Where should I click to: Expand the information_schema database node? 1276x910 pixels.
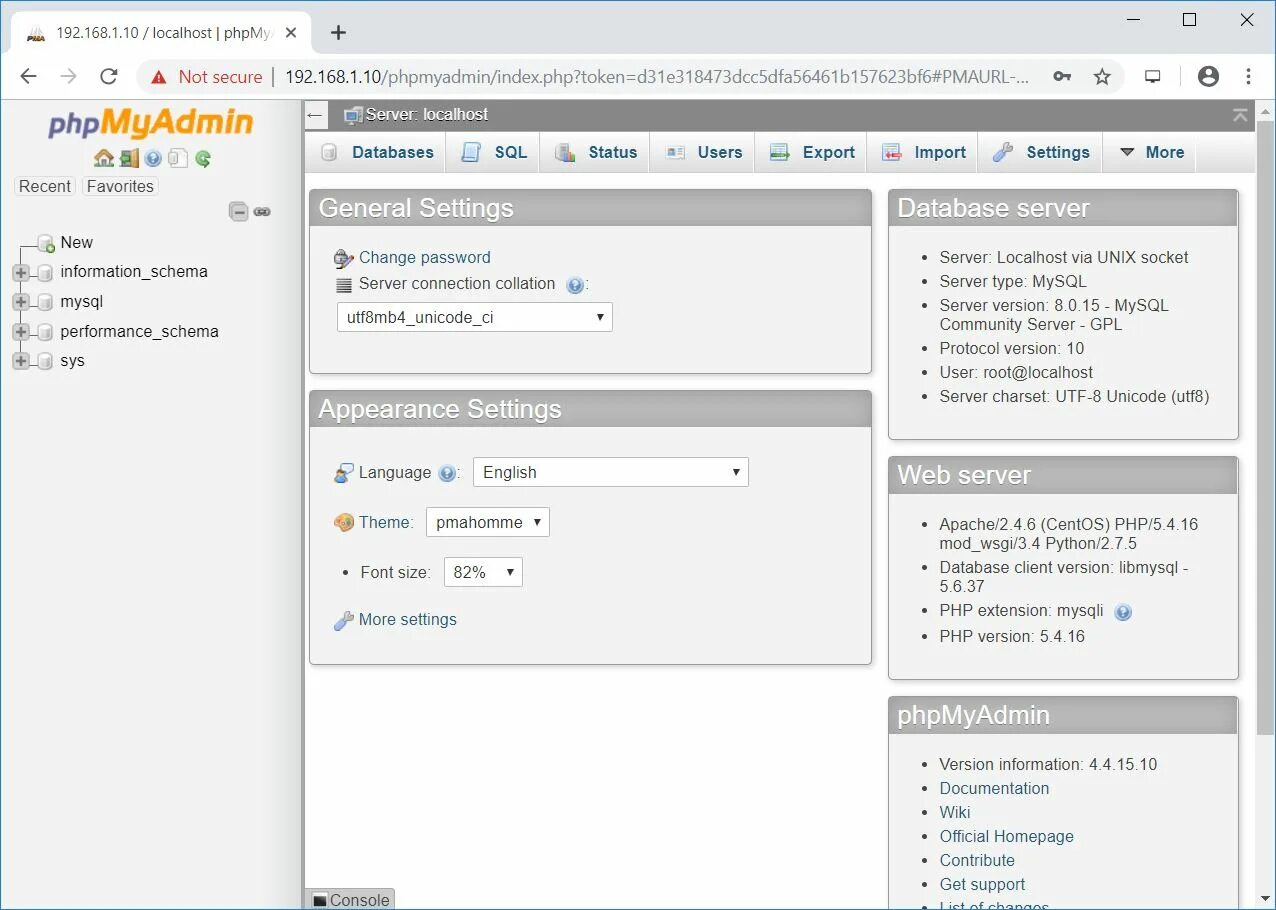pos(21,272)
